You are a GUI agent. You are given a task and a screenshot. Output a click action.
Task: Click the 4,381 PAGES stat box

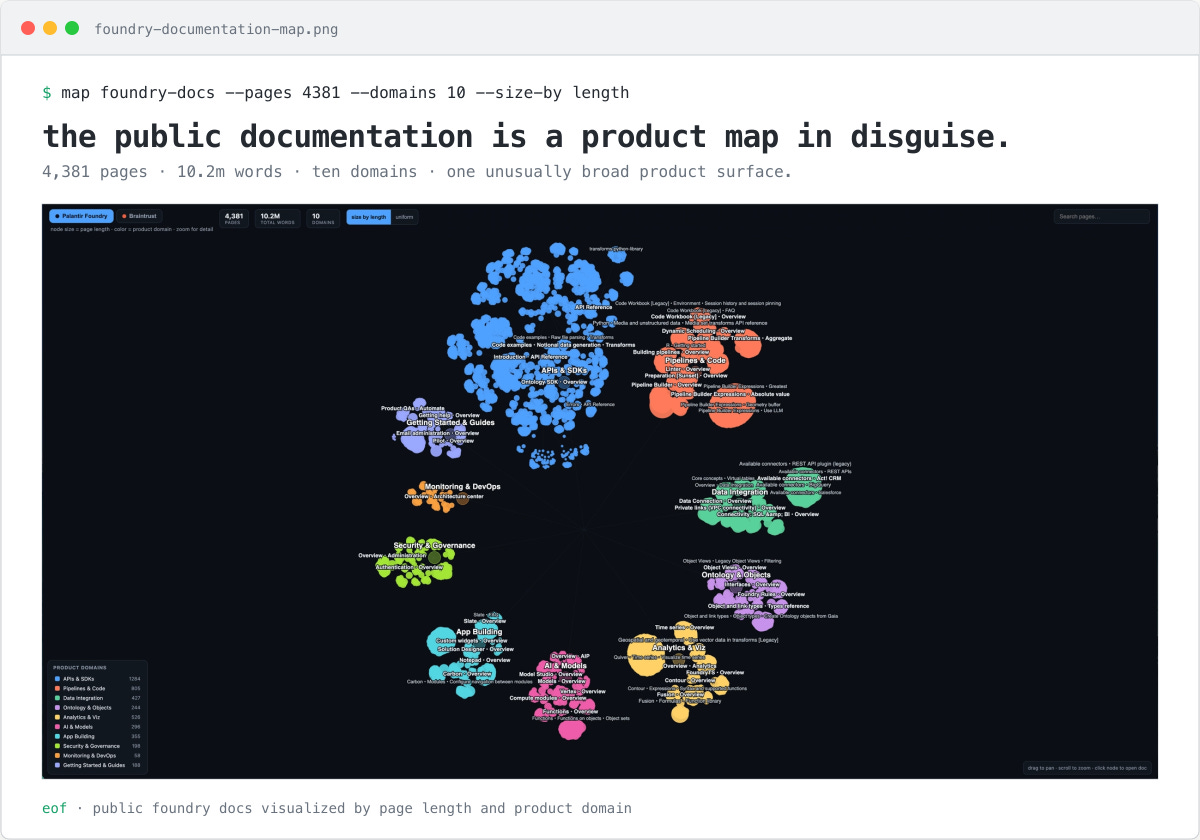point(234,217)
